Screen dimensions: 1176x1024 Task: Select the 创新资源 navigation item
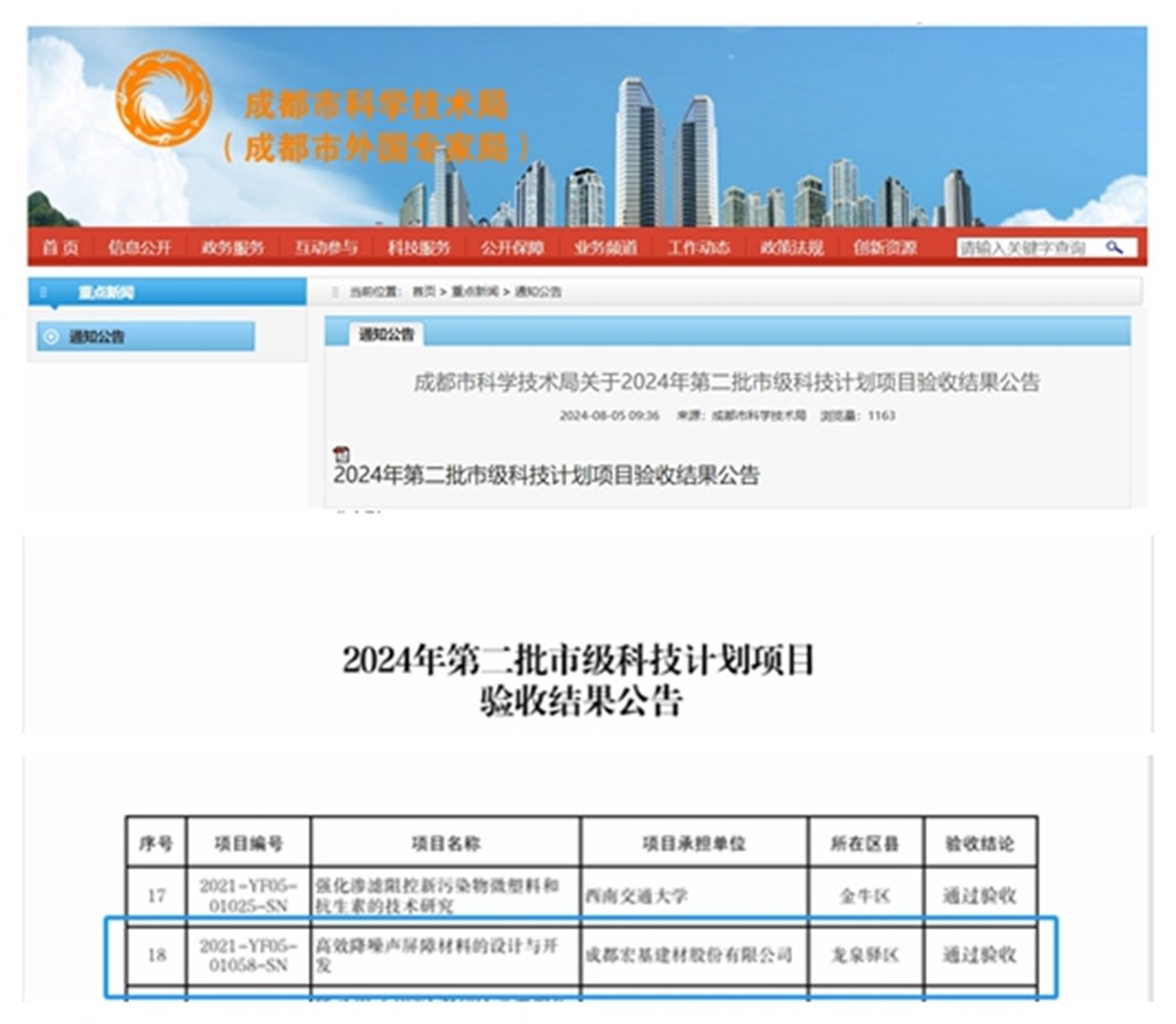click(x=884, y=247)
